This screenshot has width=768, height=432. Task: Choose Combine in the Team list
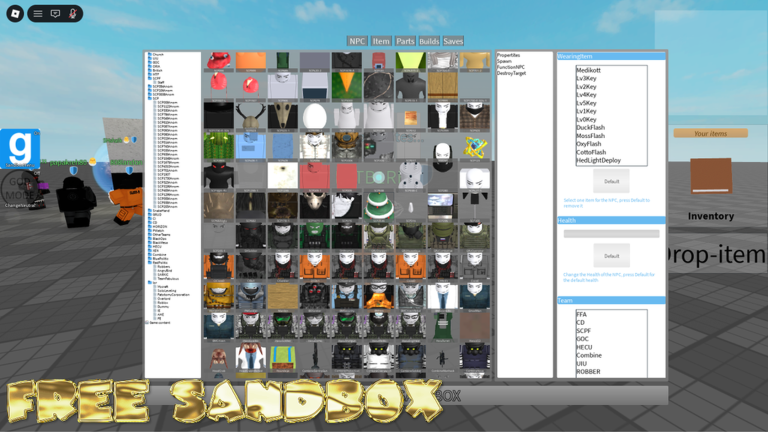pyautogui.click(x=589, y=355)
